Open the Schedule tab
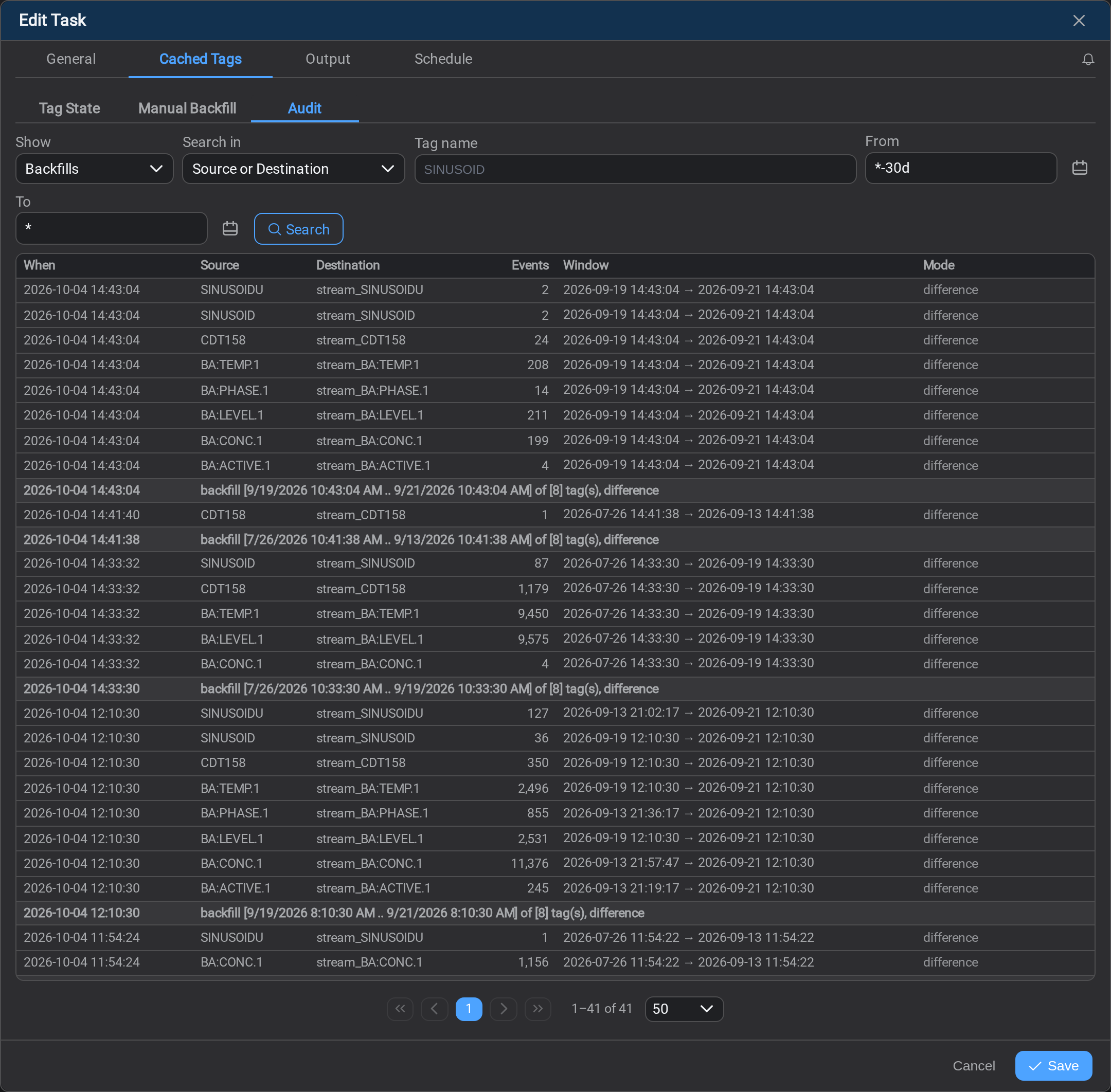 tap(443, 59)
